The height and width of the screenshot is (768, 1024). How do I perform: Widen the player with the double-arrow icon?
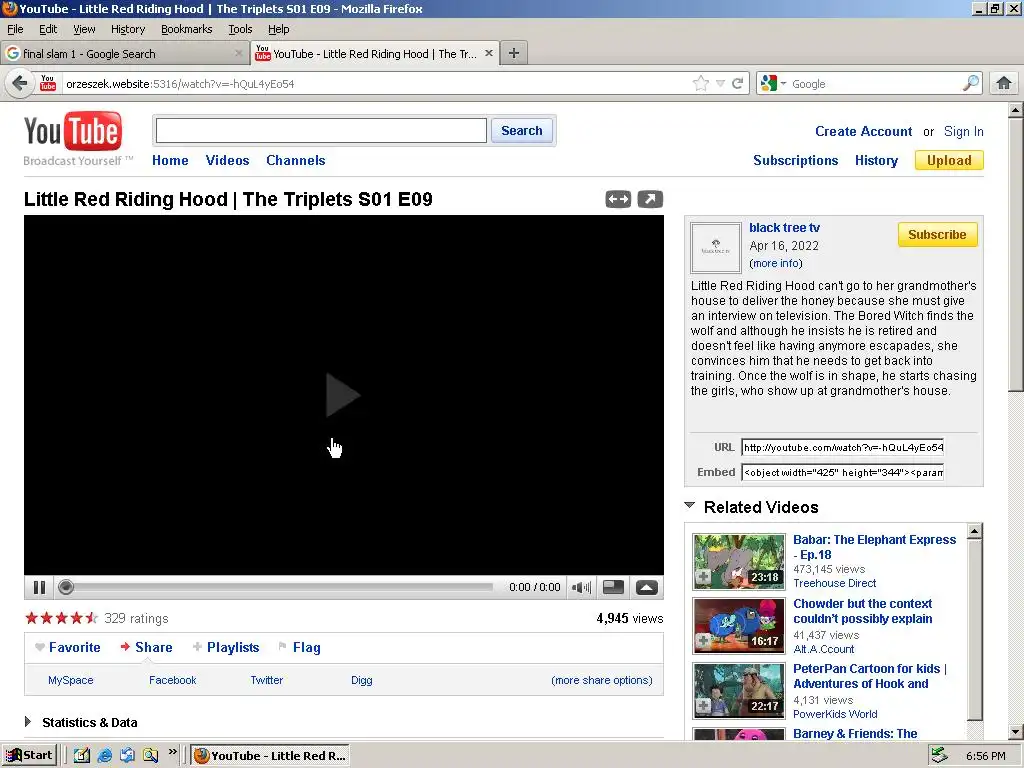click(x=618, y=199)
